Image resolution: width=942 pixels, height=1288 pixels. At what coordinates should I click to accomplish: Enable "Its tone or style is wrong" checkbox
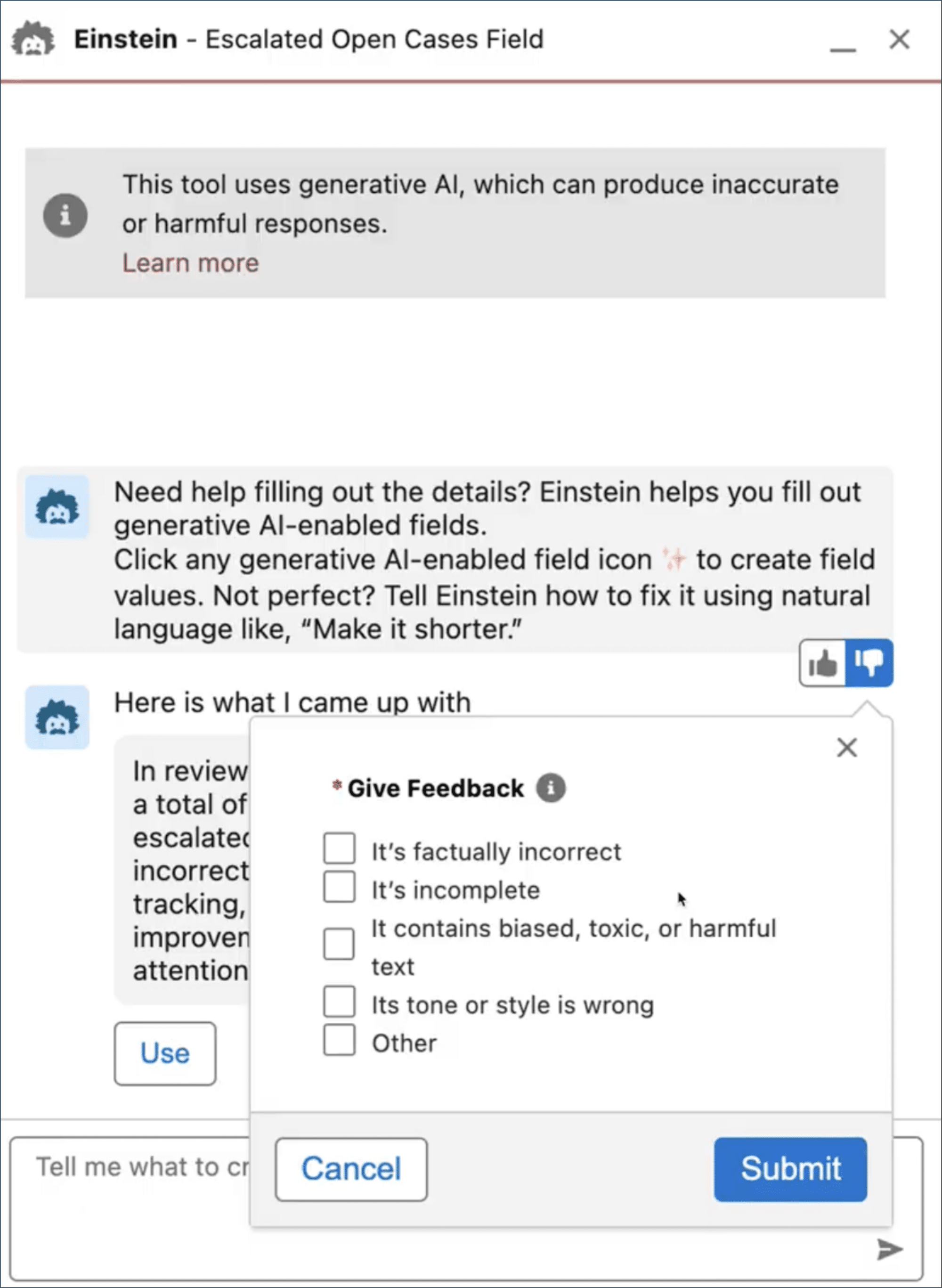pos(339,1002)
